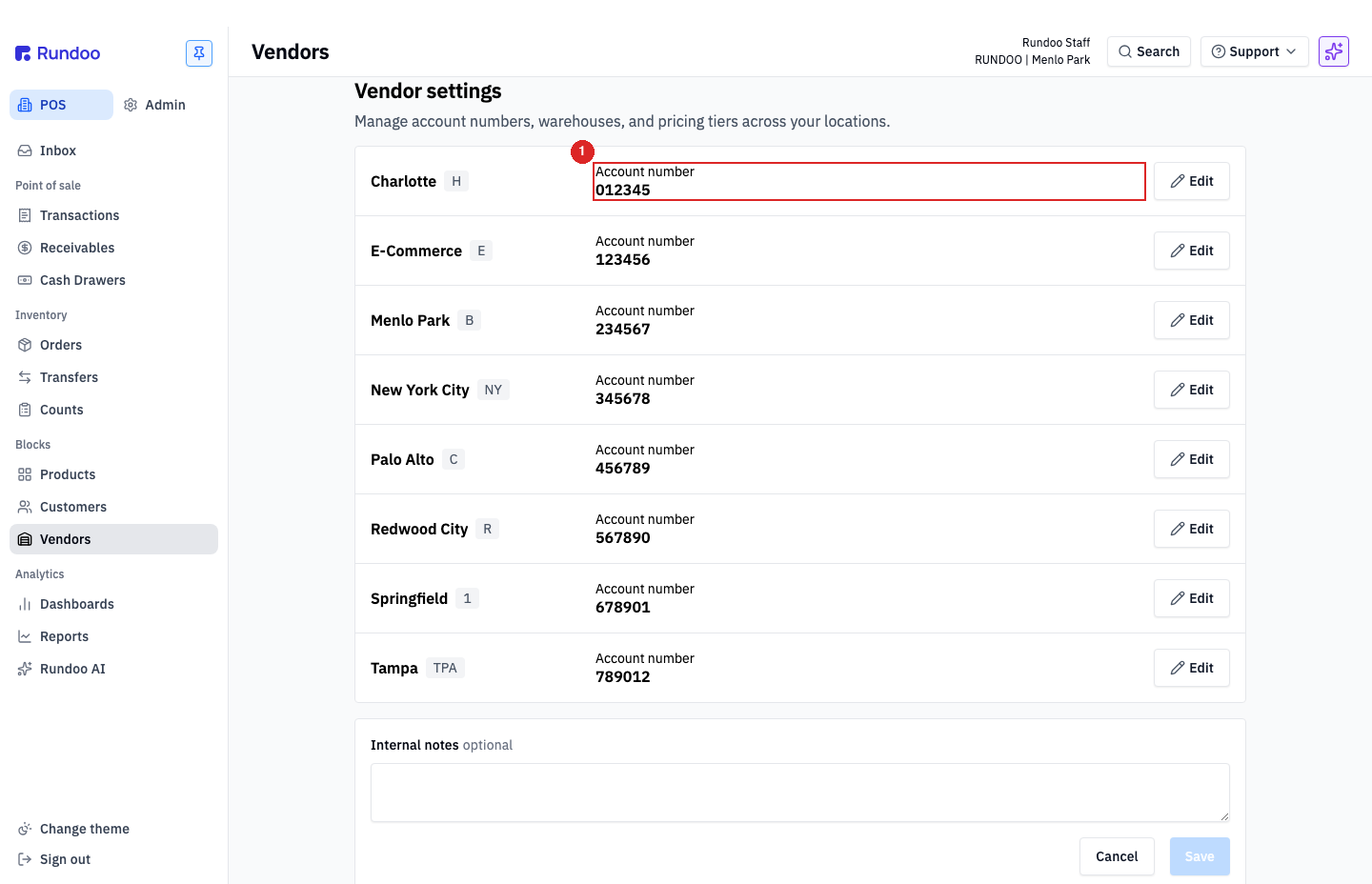Expand the Support dropdown
The height and width of the screenshot is (884, 1372).
tap(1254, 51)
